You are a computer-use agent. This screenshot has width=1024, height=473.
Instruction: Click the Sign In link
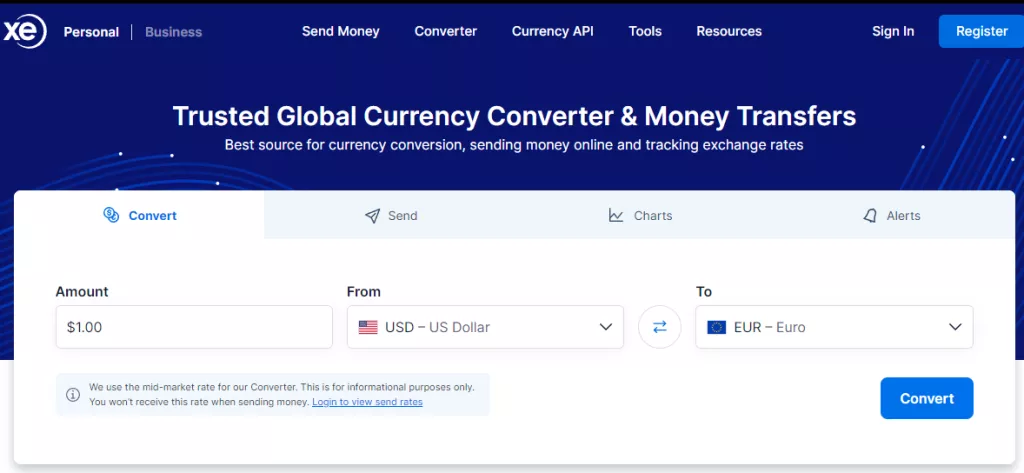pyautogui.click(x=893, y=31)
